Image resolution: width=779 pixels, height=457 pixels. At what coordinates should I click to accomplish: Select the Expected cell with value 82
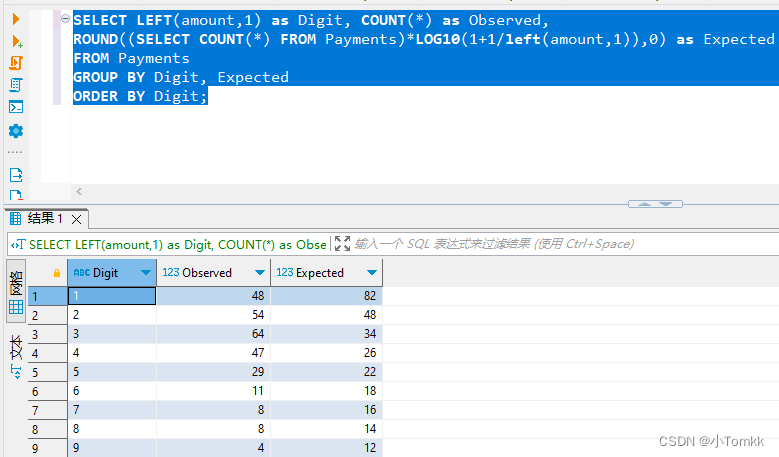tap(326, 296)
